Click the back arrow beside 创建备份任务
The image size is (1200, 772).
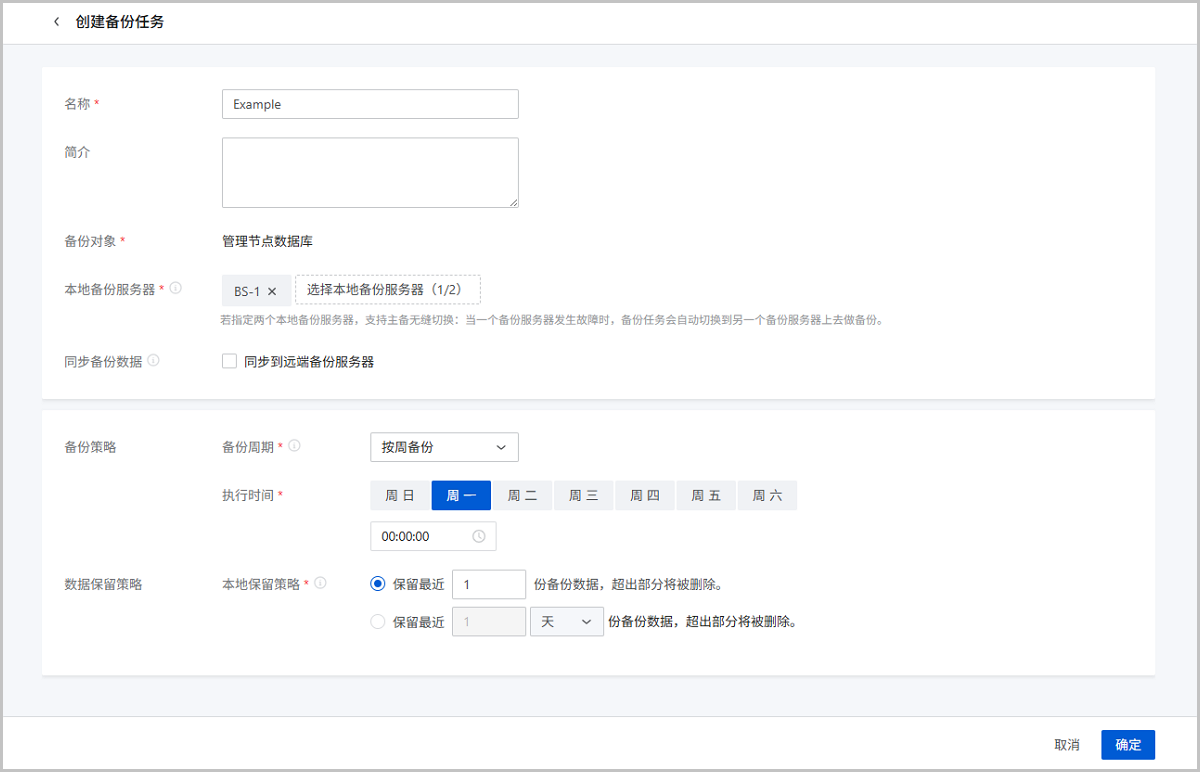coord(56,22)
